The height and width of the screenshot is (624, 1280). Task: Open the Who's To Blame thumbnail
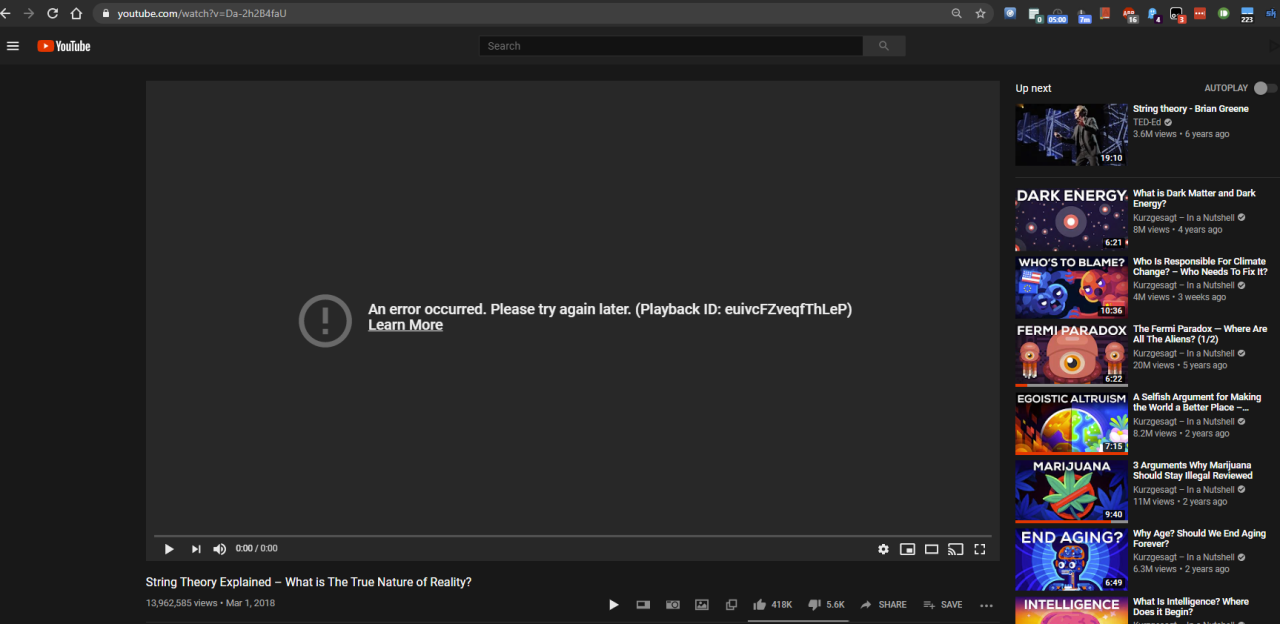[x=1072, y=288]
